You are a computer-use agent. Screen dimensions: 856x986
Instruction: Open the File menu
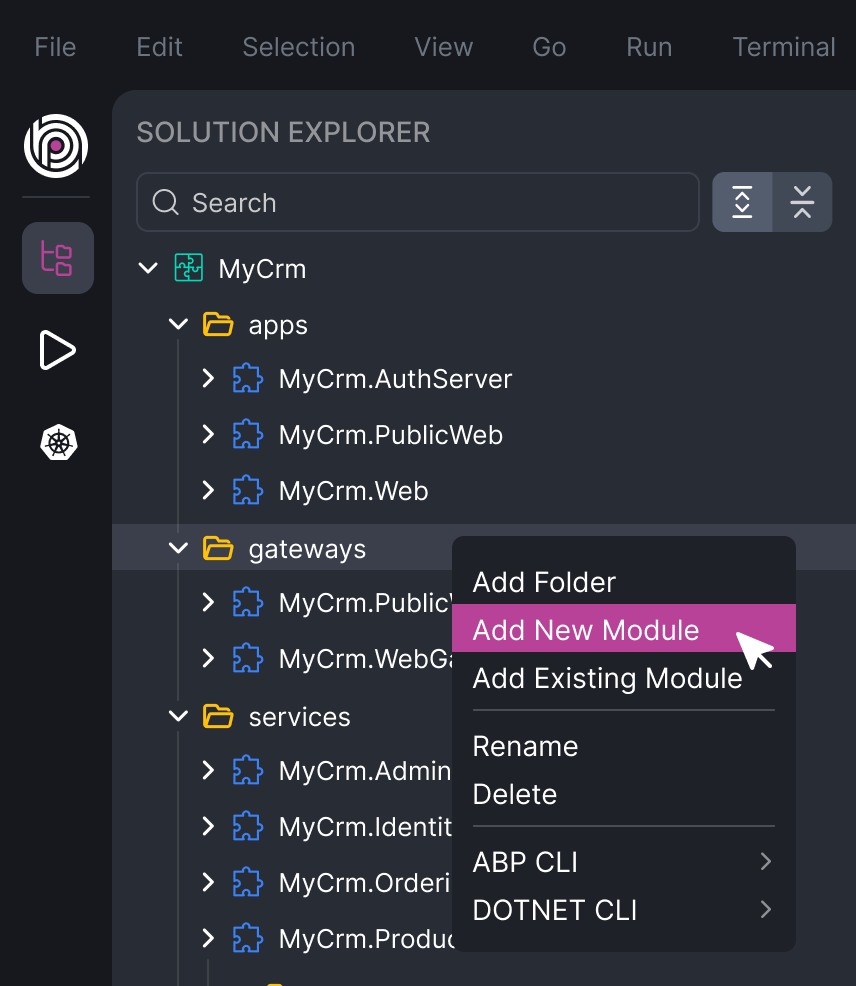tap(55, 47)
